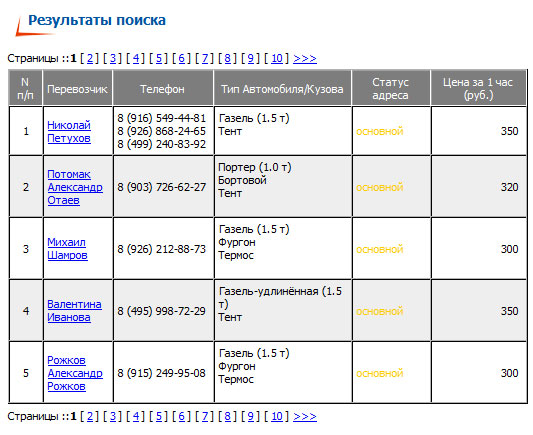Go to page 2 in top pagination
The height and width of the screenshot is (435, 533).
90,58
